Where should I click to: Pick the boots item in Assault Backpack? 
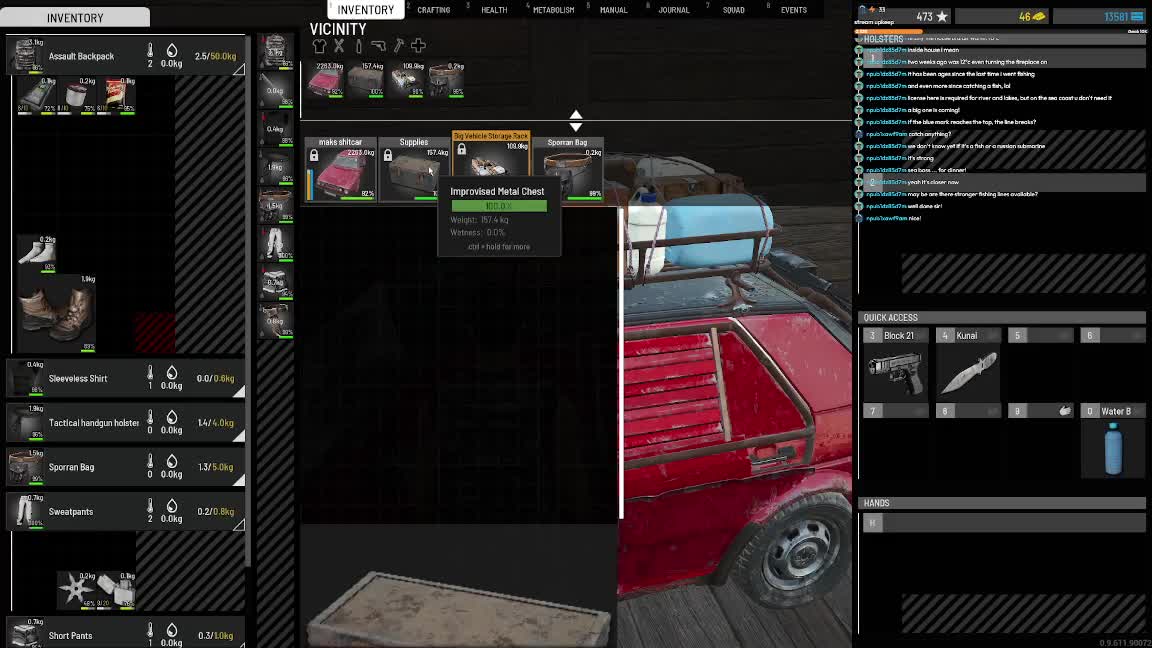tap(58, 311)
